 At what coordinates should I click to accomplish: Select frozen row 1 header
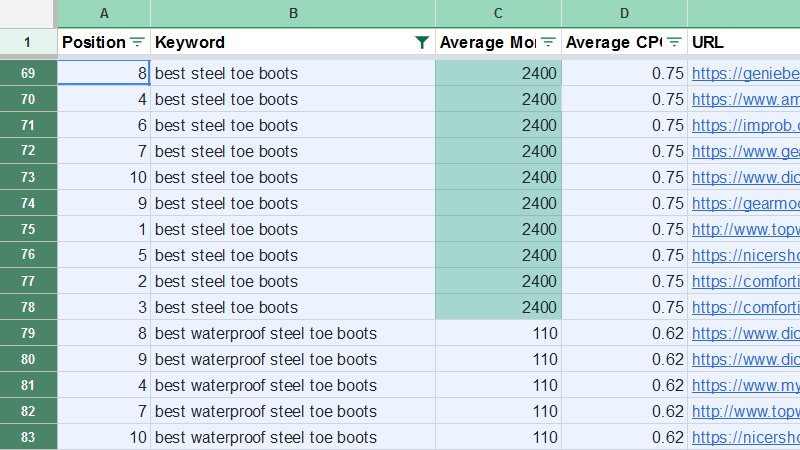click(28, 42)
